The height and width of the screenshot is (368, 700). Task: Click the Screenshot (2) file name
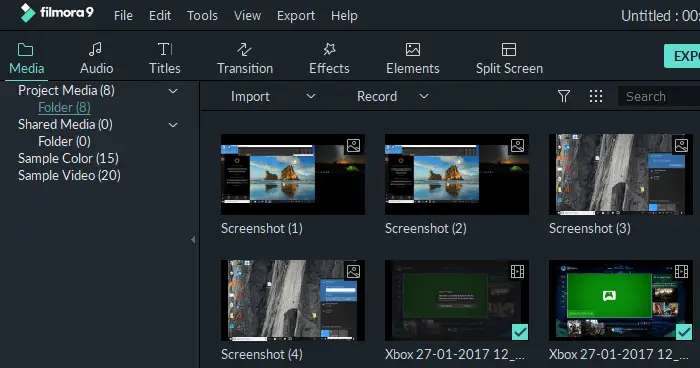[x=425, y=229]
